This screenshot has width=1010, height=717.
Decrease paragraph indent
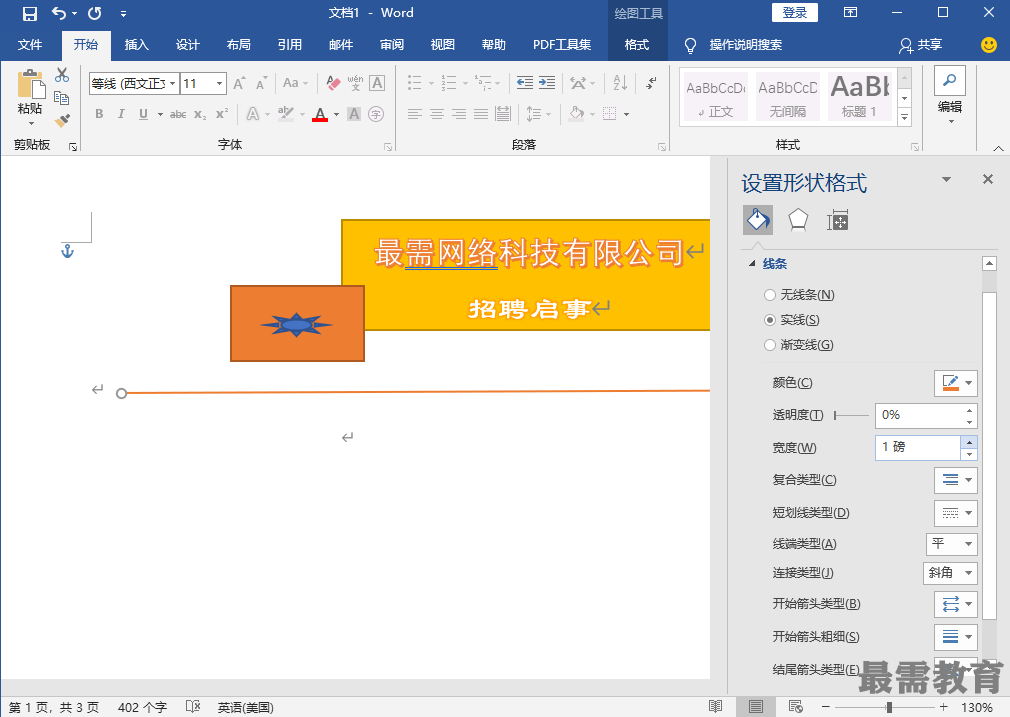525,82
